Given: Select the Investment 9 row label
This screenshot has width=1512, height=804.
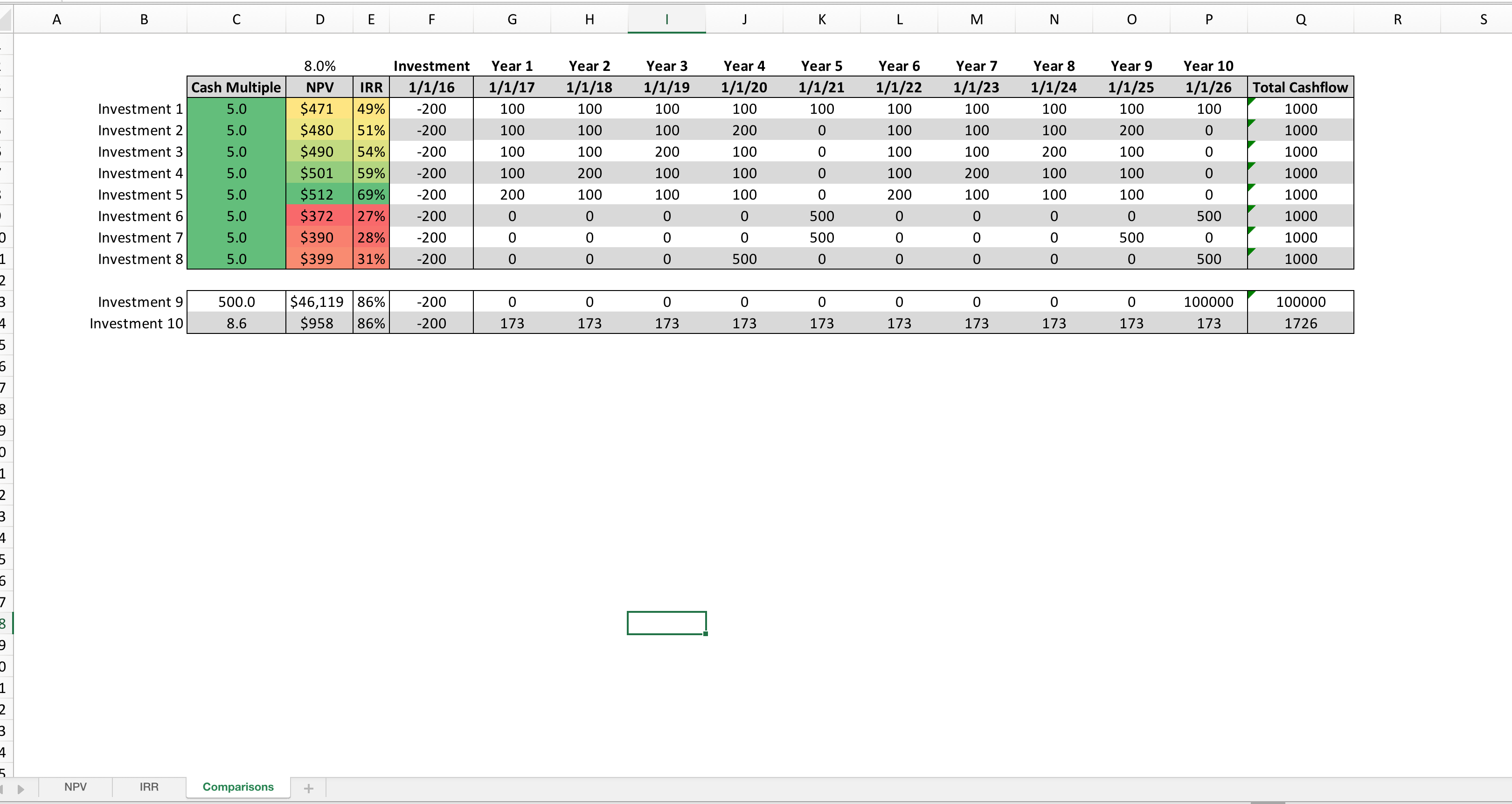Looking at the screenshot, I should (x=140, y=302).
